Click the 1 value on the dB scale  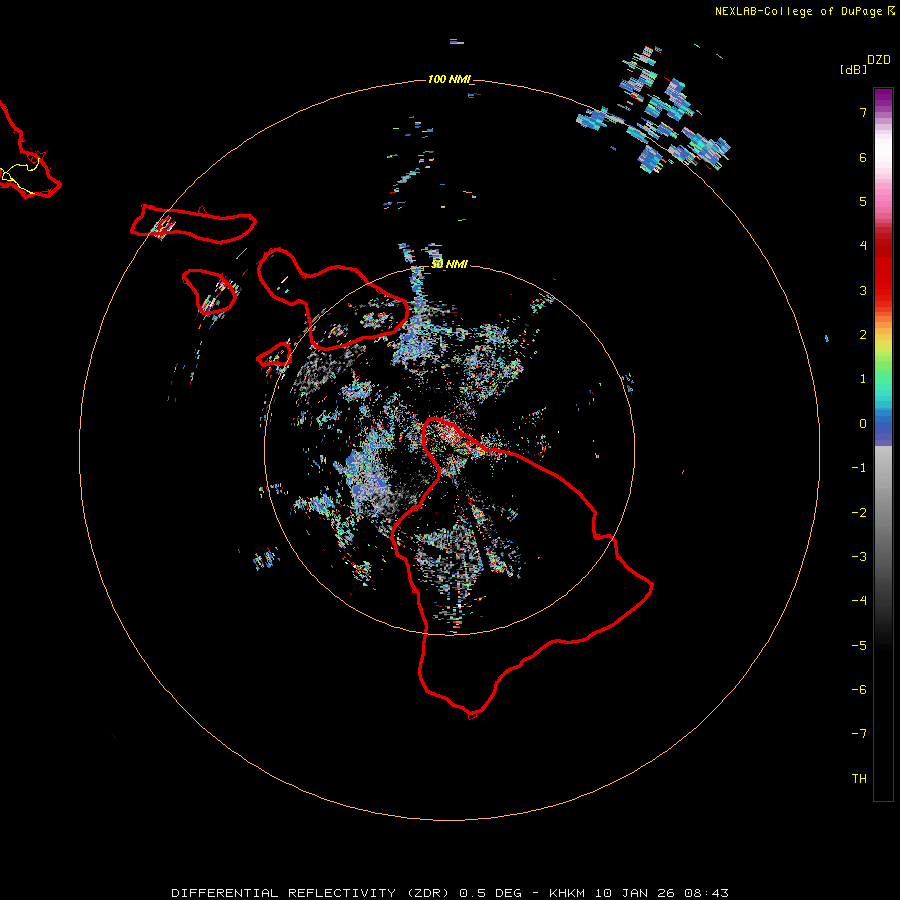click(x=863, y=379)
